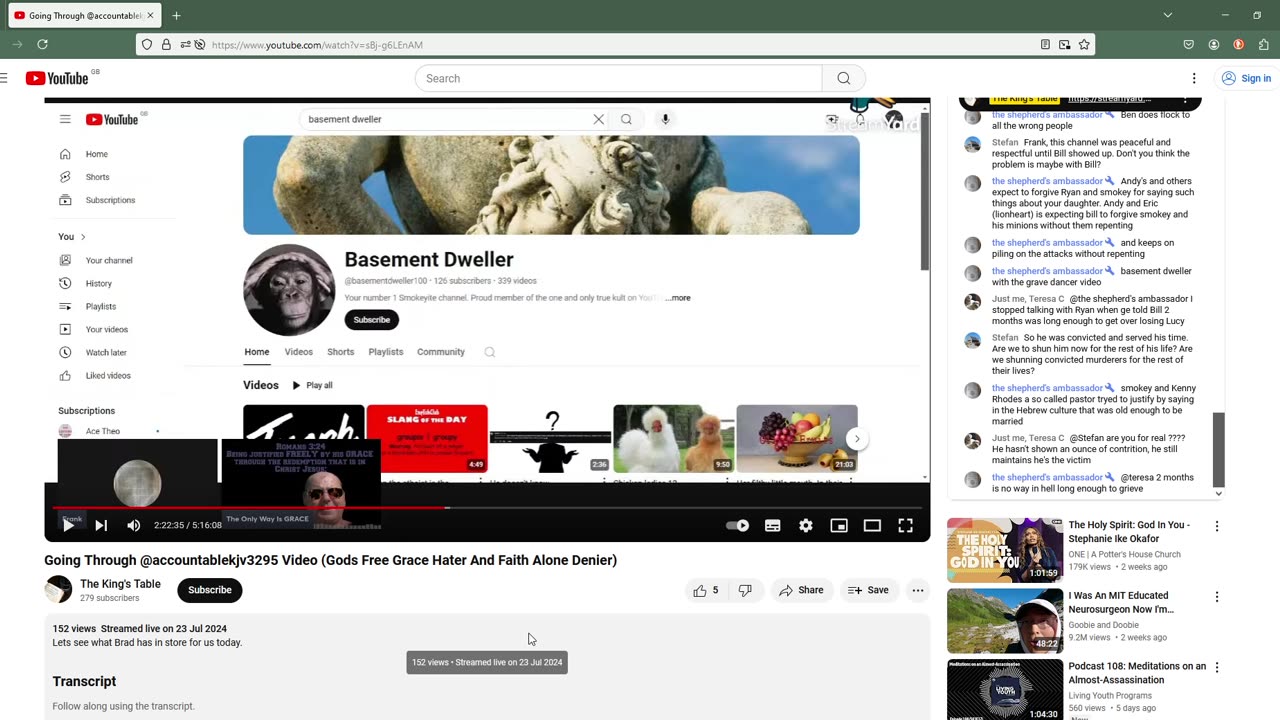Switch to miniplayer mode
Viewport: 1280px width, 720px height.
(x=839, y=525)
